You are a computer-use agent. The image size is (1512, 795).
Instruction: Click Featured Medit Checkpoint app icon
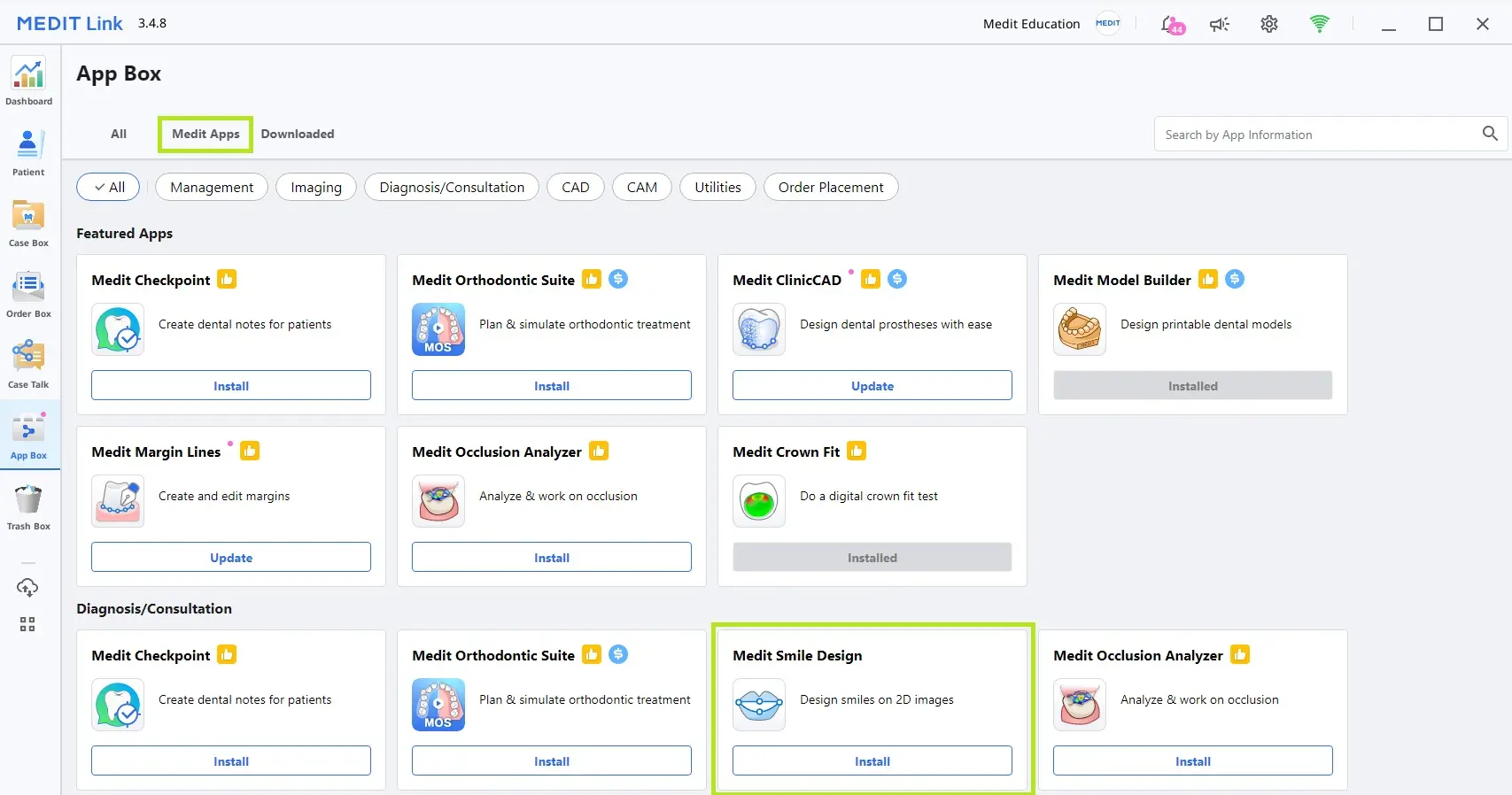(118, 329)
